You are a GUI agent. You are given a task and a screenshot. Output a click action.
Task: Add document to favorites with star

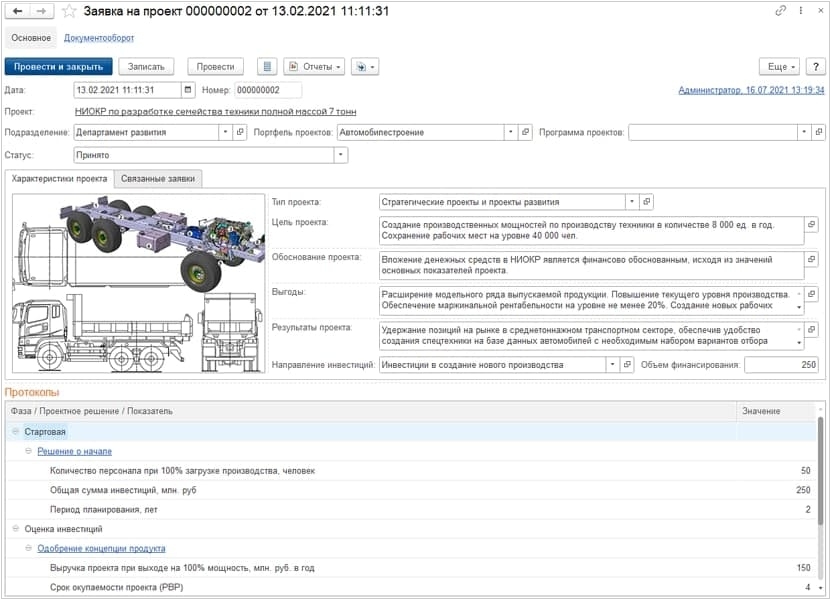[x=69, y=11]
